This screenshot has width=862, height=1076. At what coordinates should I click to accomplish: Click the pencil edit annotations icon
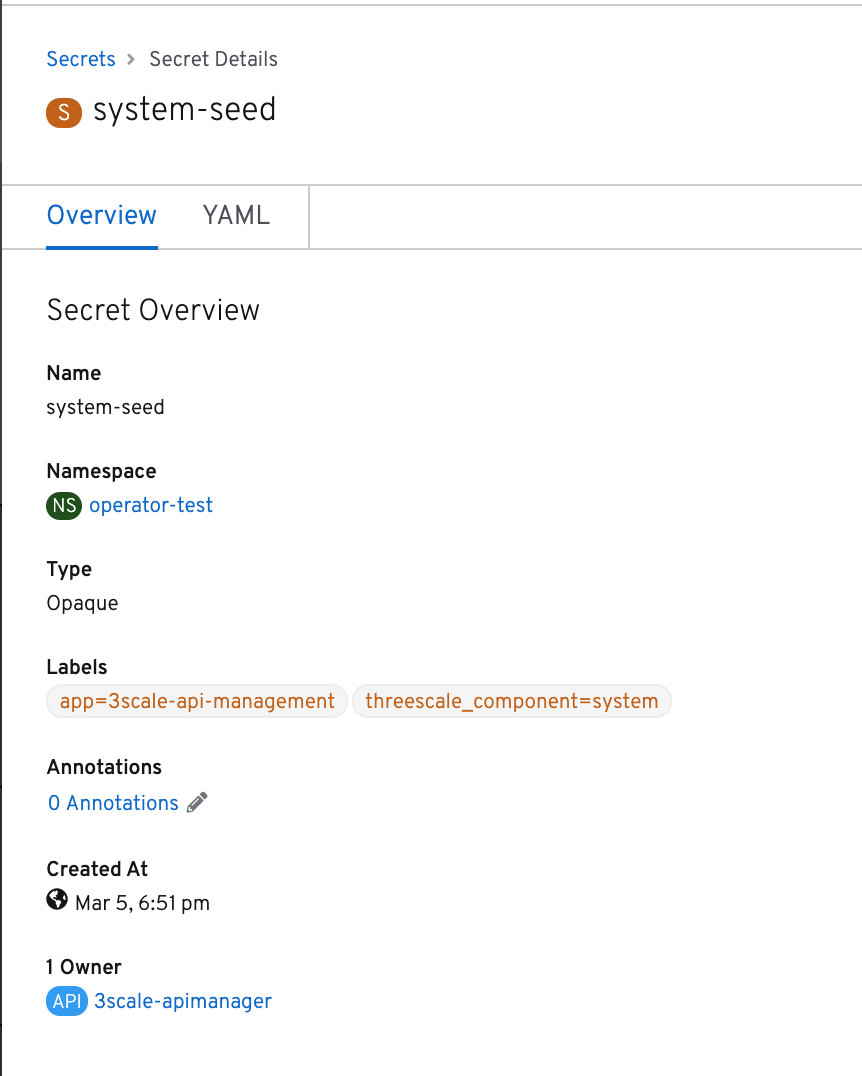coord(197,802)
